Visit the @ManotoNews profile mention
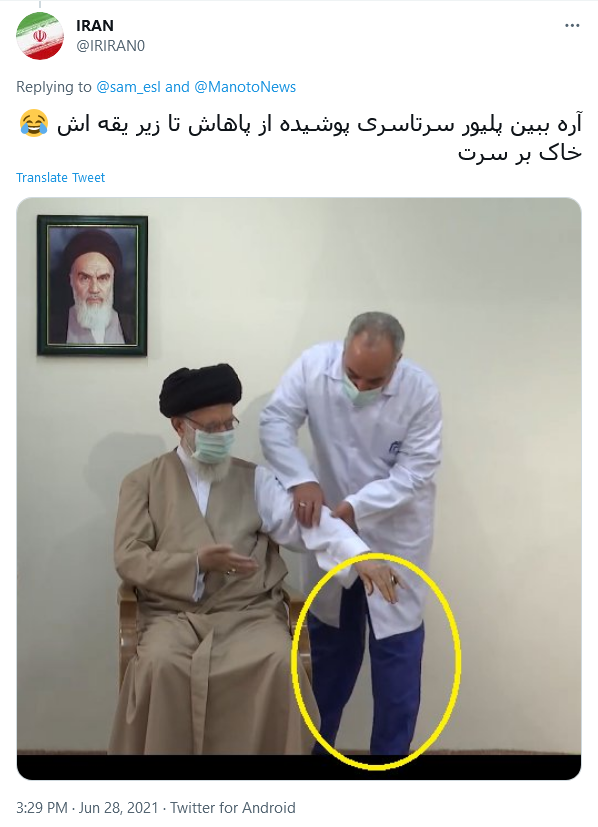Screen dimensions: 598x827 [245, 87]
